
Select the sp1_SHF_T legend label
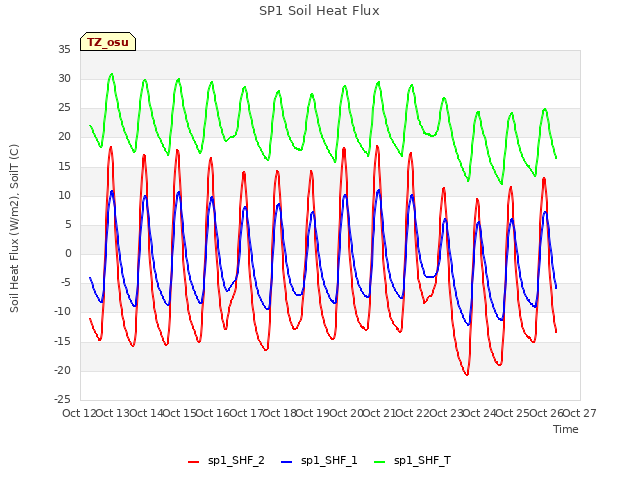click(x=422, y=461)
